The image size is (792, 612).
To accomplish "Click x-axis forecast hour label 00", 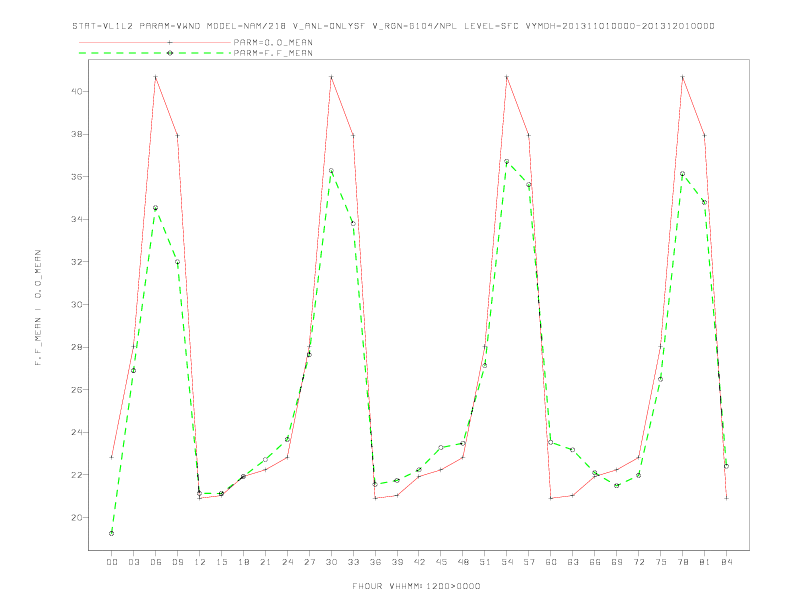I will [112, 562].
